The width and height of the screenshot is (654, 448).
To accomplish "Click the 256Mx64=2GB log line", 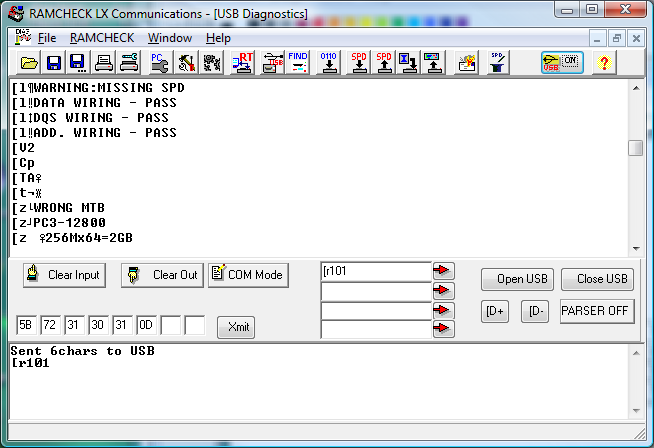I will pyautogui.click(x=72, y=238).
